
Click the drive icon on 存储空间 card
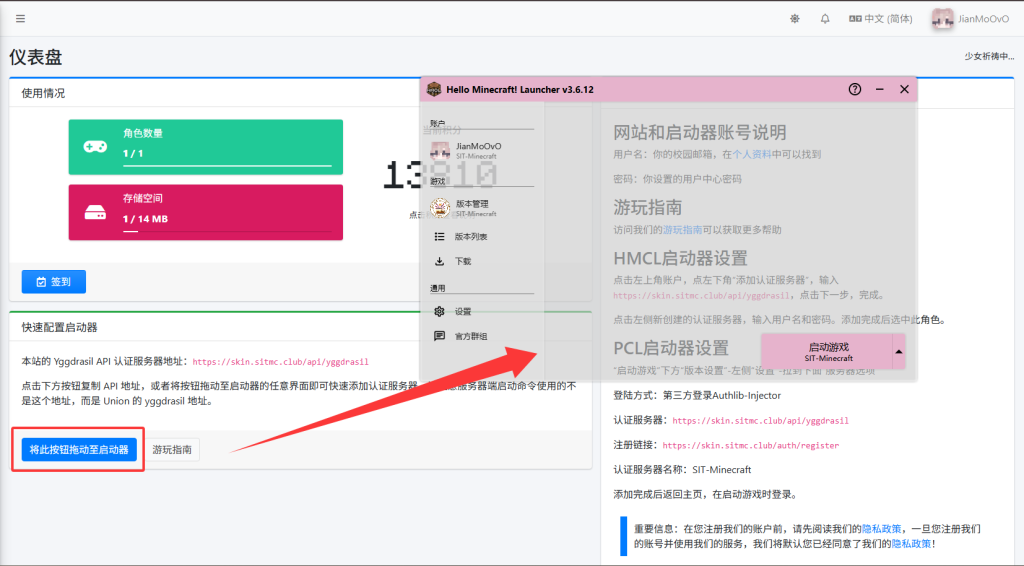point(95,212)
